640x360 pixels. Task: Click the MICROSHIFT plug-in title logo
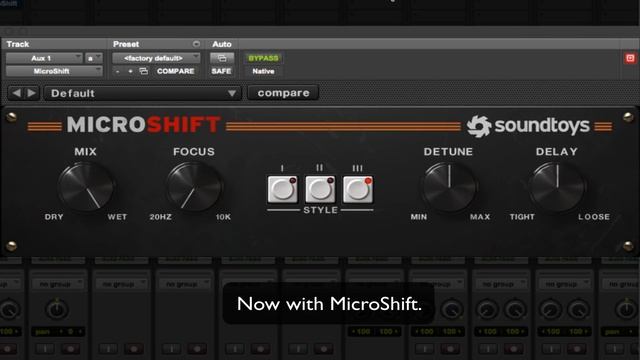pos(144,124)
